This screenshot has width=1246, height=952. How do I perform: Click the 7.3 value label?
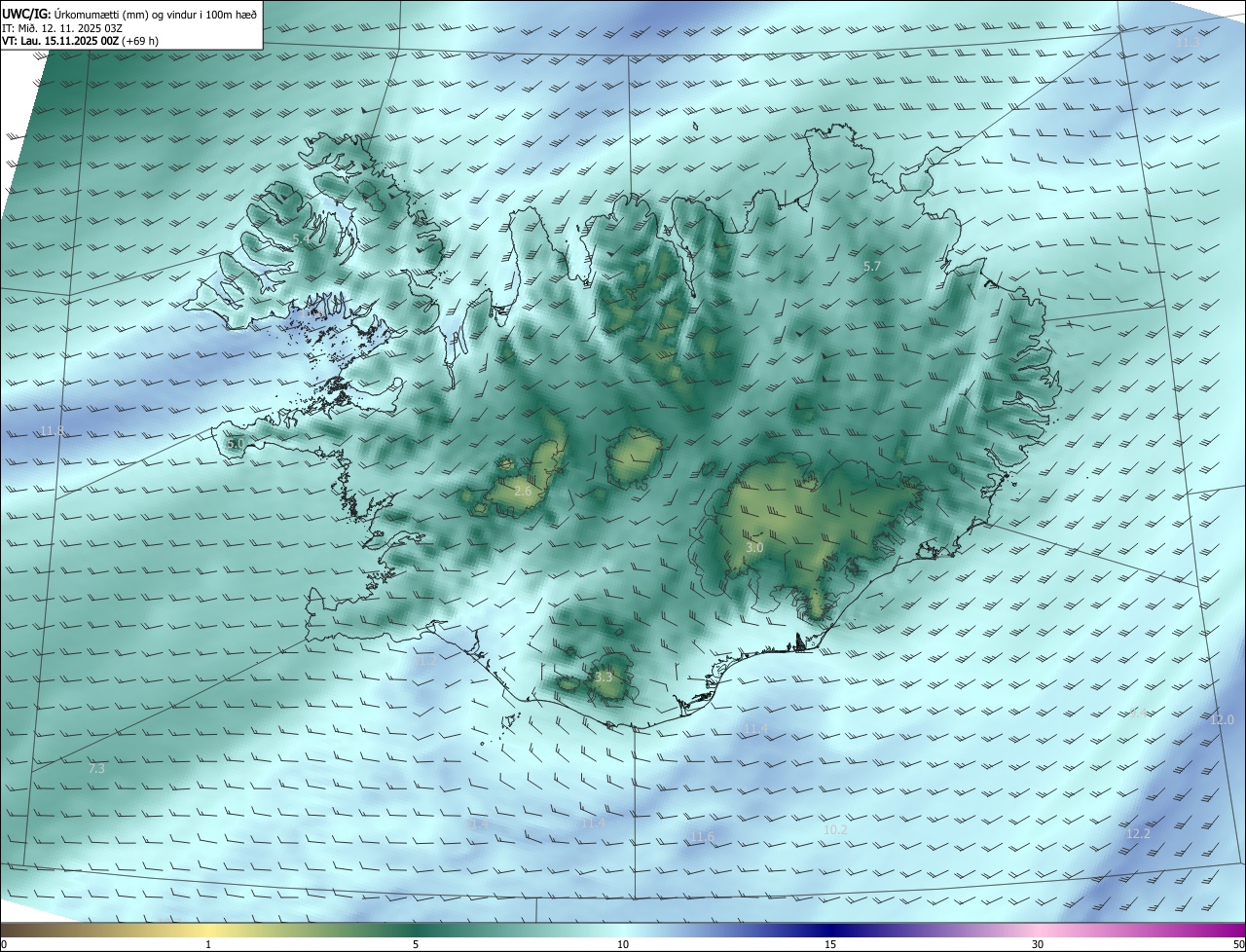(x=96, y=768)
